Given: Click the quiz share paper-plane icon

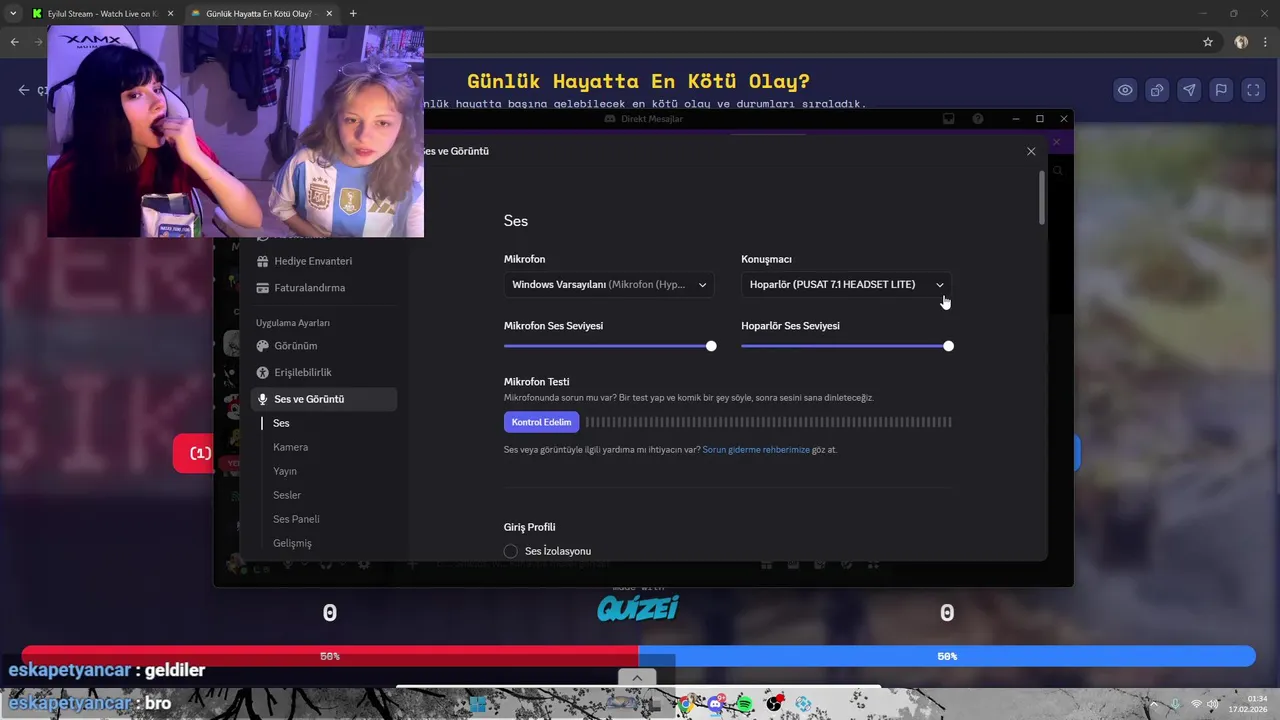Looking at the screenshot, I should (1189, 90).
